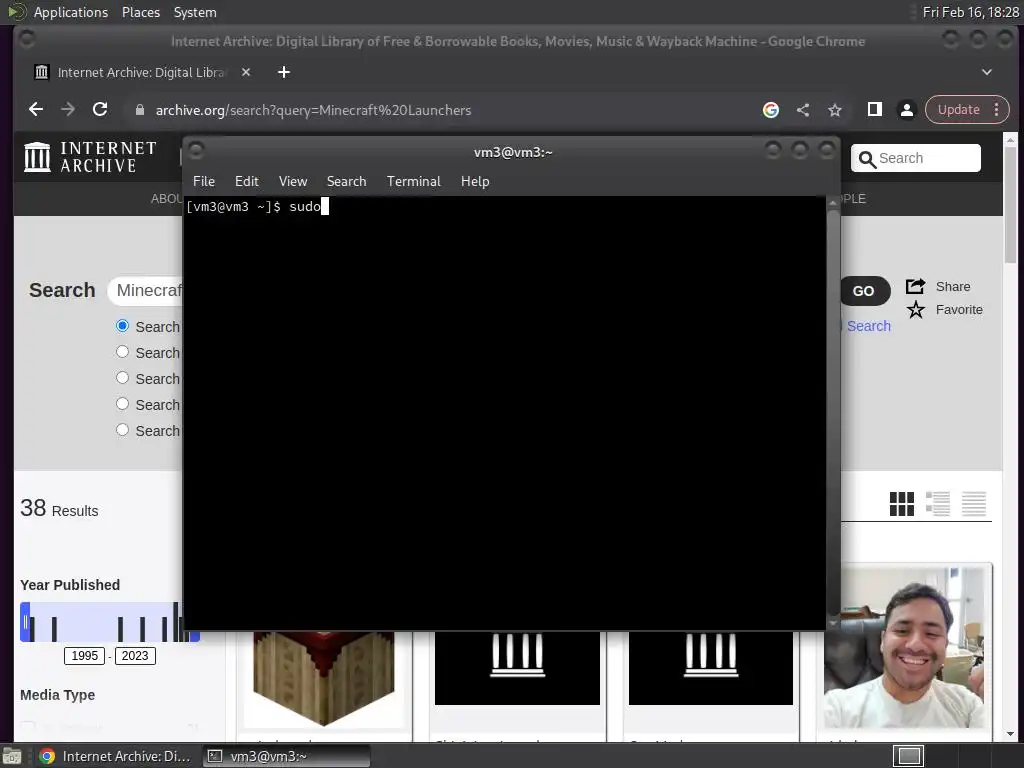The height and width of the screenshot is (768, 1024).
Task: Open the Chrome profile avatar
Action: tap(906, 110)
